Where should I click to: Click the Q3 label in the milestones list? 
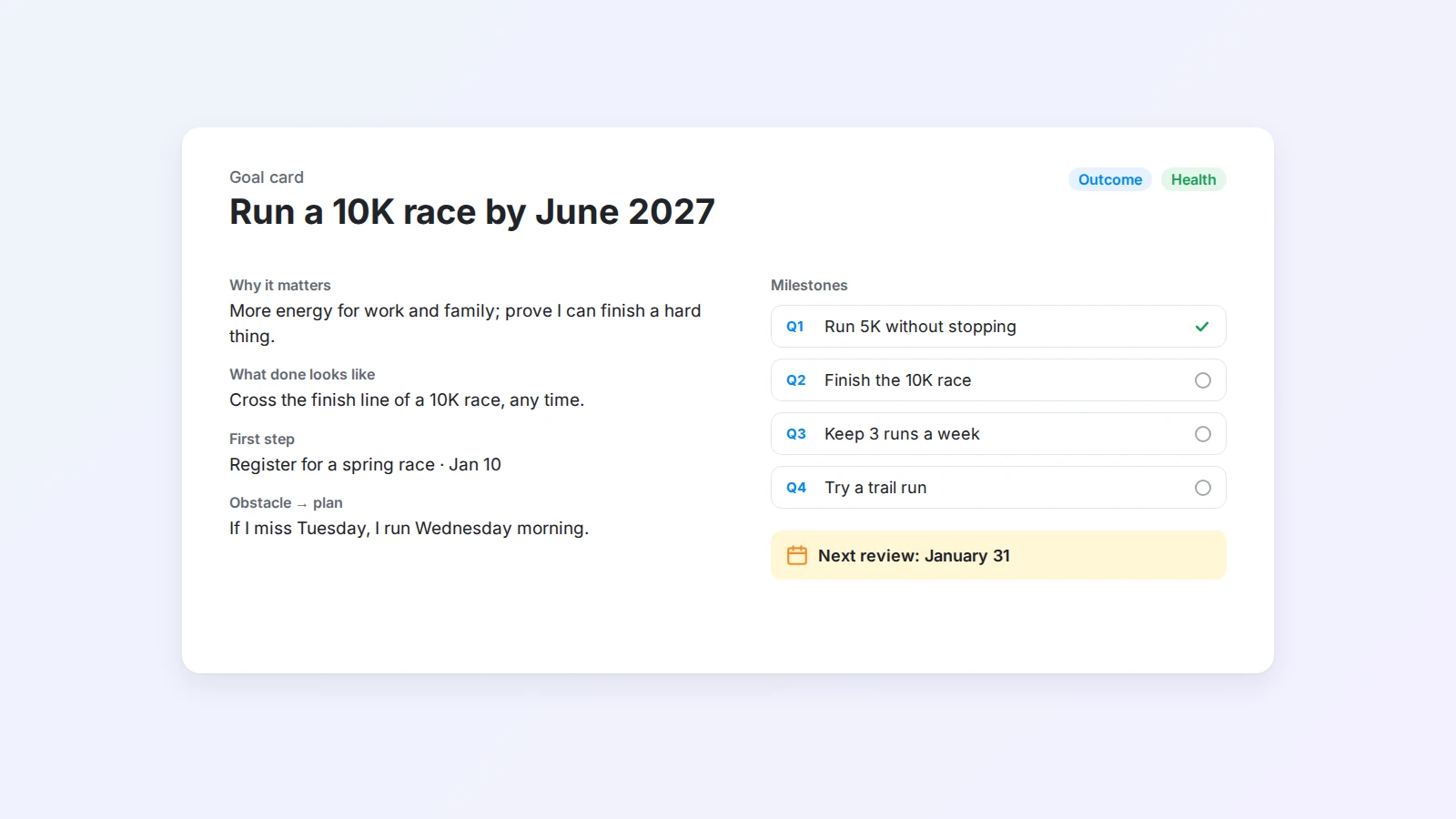tap(796, 434)
